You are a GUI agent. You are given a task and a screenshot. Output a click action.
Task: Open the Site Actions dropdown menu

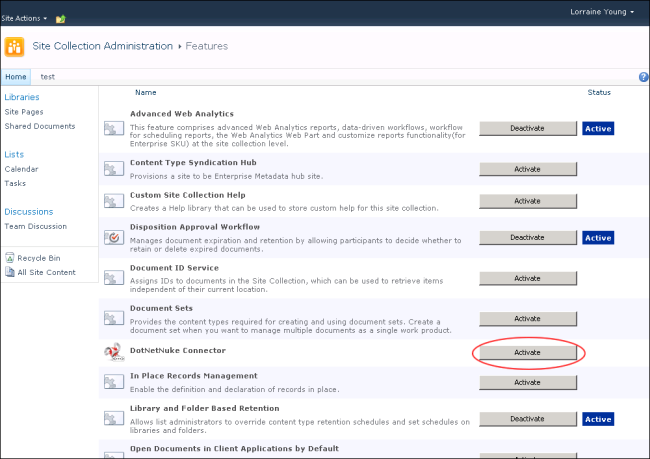click(x=24, y=18)
